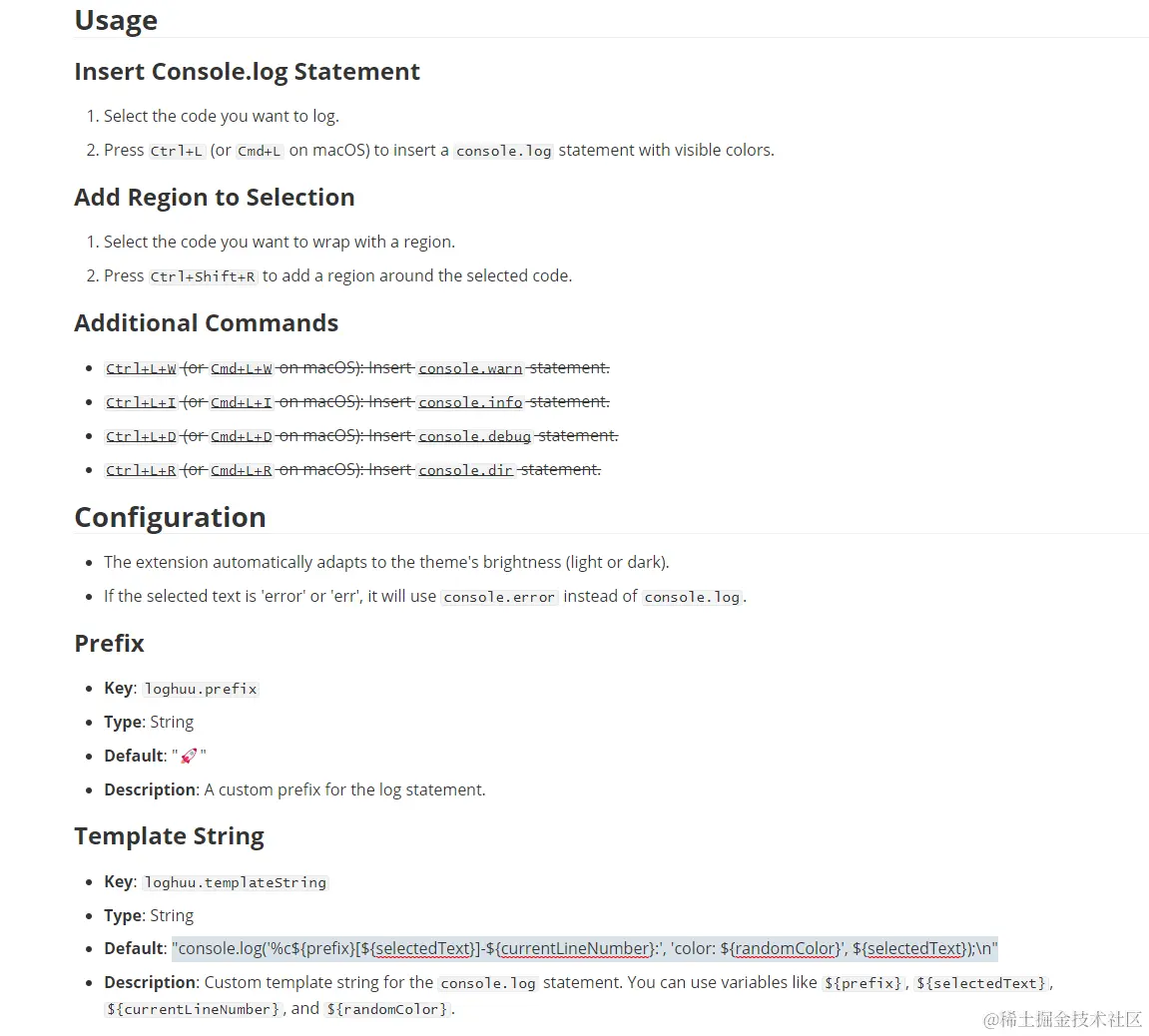Click the Add Region to Selection heading
1149x1036 pixels.
coord(215,197)
